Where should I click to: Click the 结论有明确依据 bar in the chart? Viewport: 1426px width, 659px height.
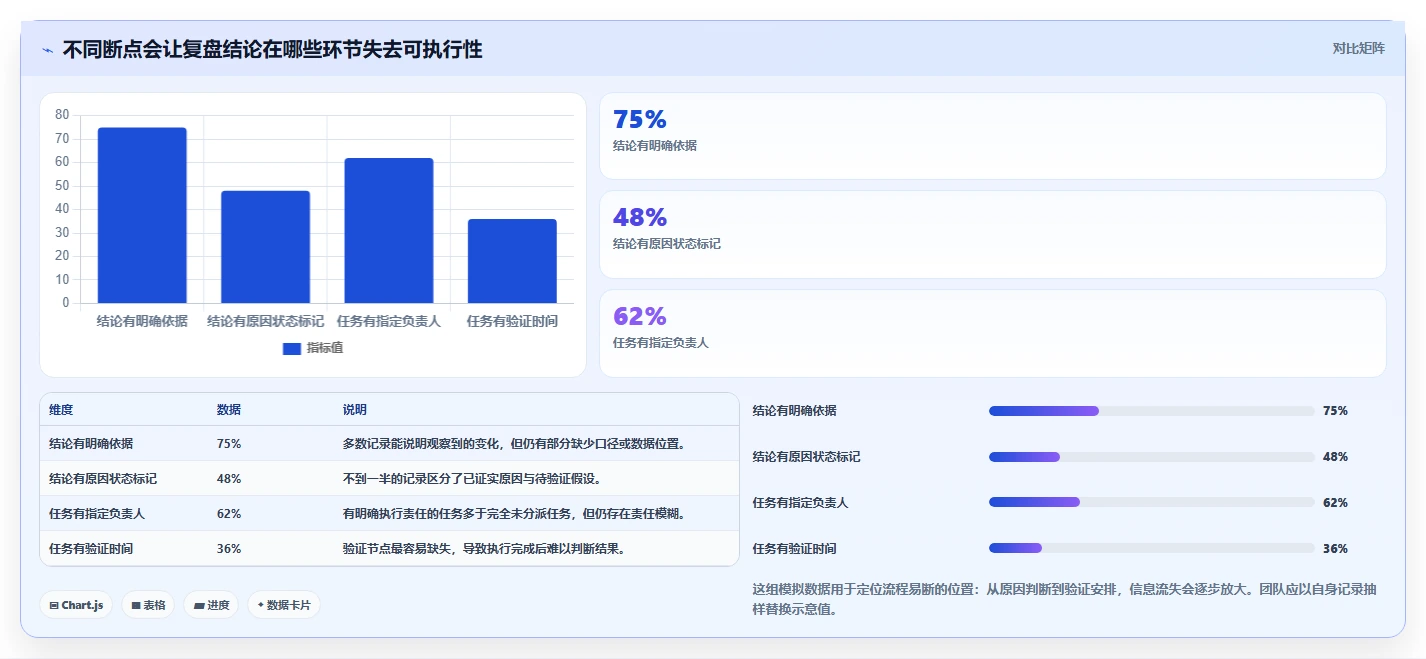[x=142, y=215]
